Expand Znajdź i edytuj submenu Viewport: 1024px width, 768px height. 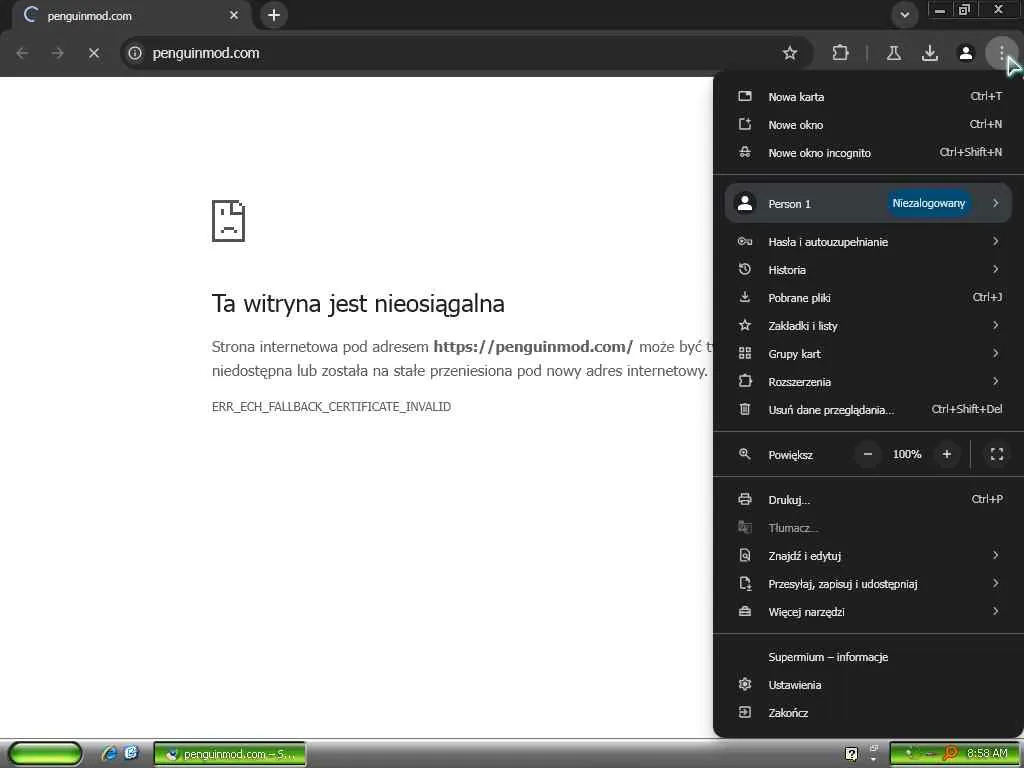point(868,556)
